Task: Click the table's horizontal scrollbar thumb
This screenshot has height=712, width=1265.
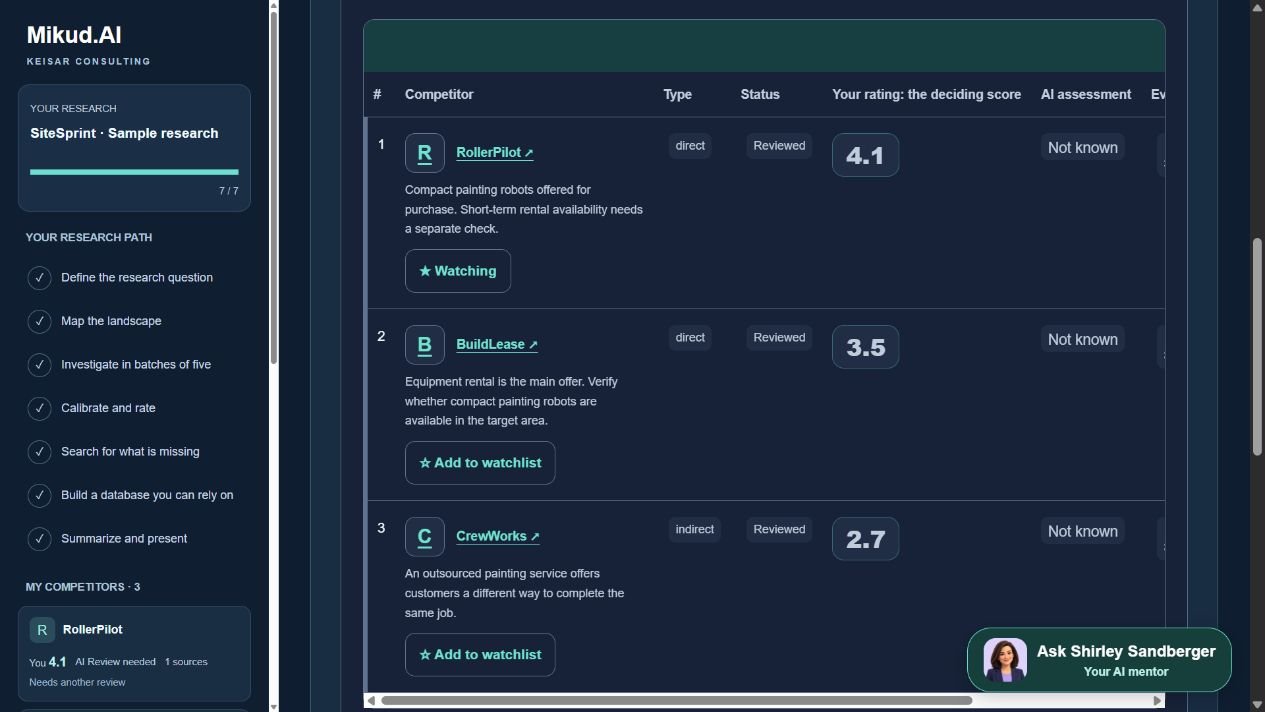Action: pos(676,700)
